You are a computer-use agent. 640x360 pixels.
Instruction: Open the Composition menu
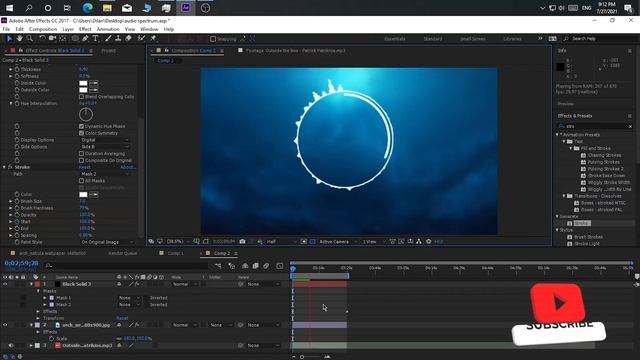(43, 29)
